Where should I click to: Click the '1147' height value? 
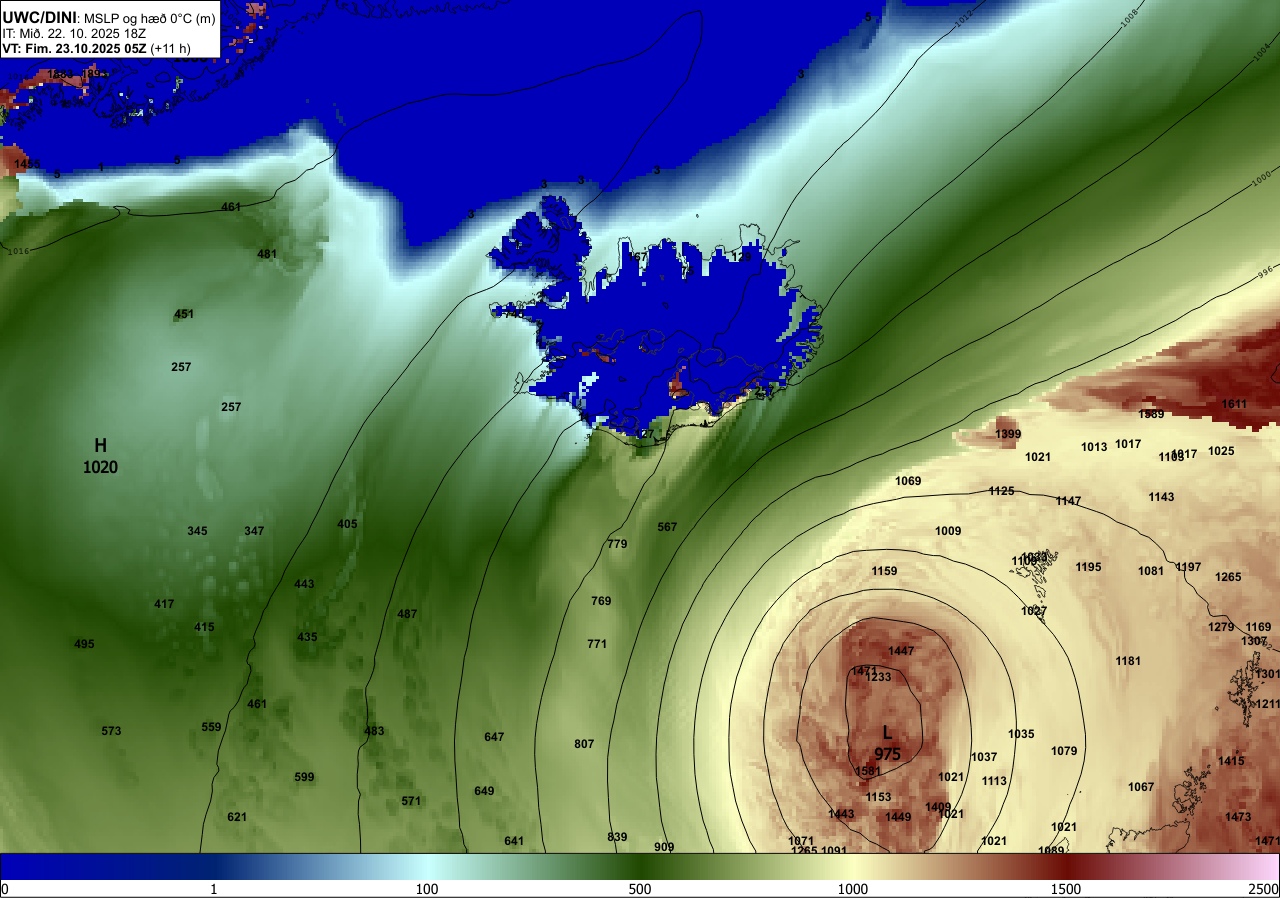pyautogui.click(x=1068, y=501)
